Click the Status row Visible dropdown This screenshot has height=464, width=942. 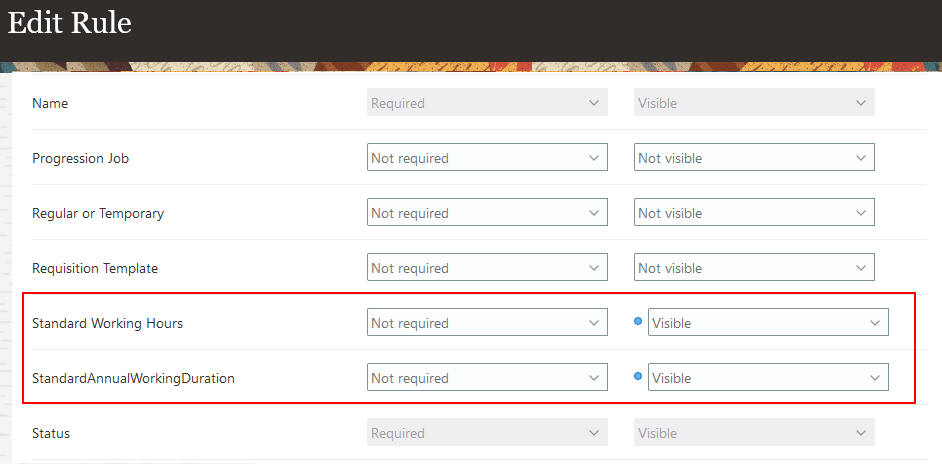(754, 433)
